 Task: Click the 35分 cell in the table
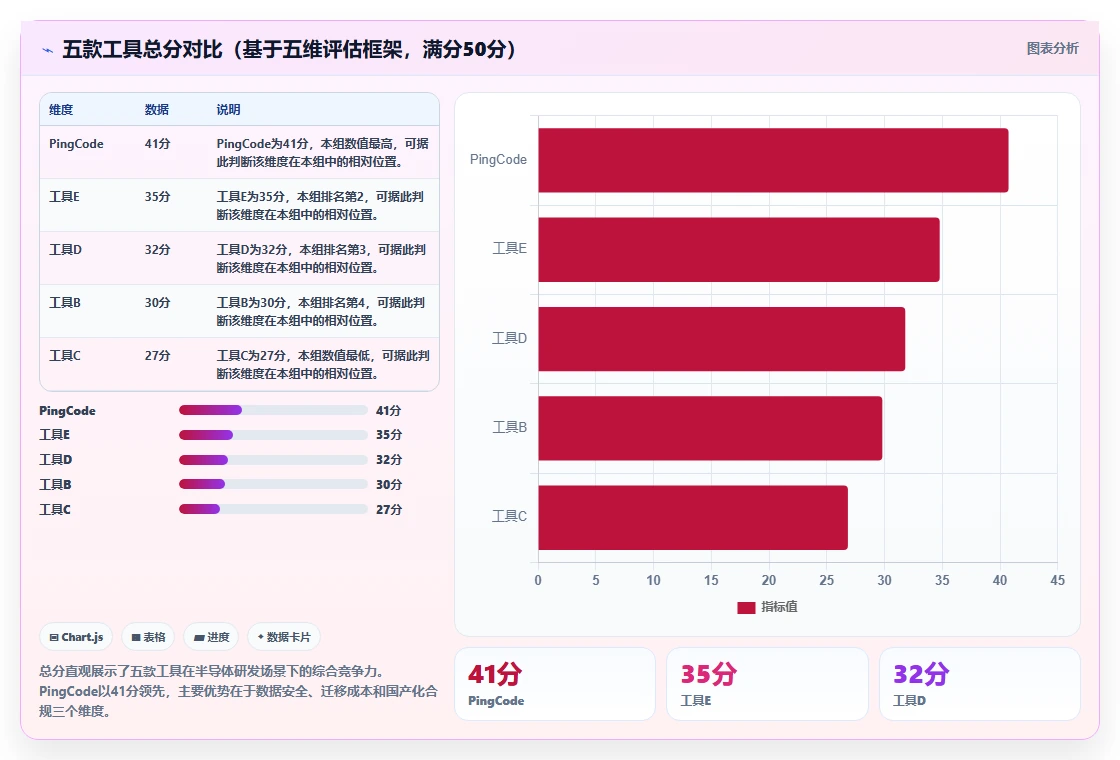157,196
